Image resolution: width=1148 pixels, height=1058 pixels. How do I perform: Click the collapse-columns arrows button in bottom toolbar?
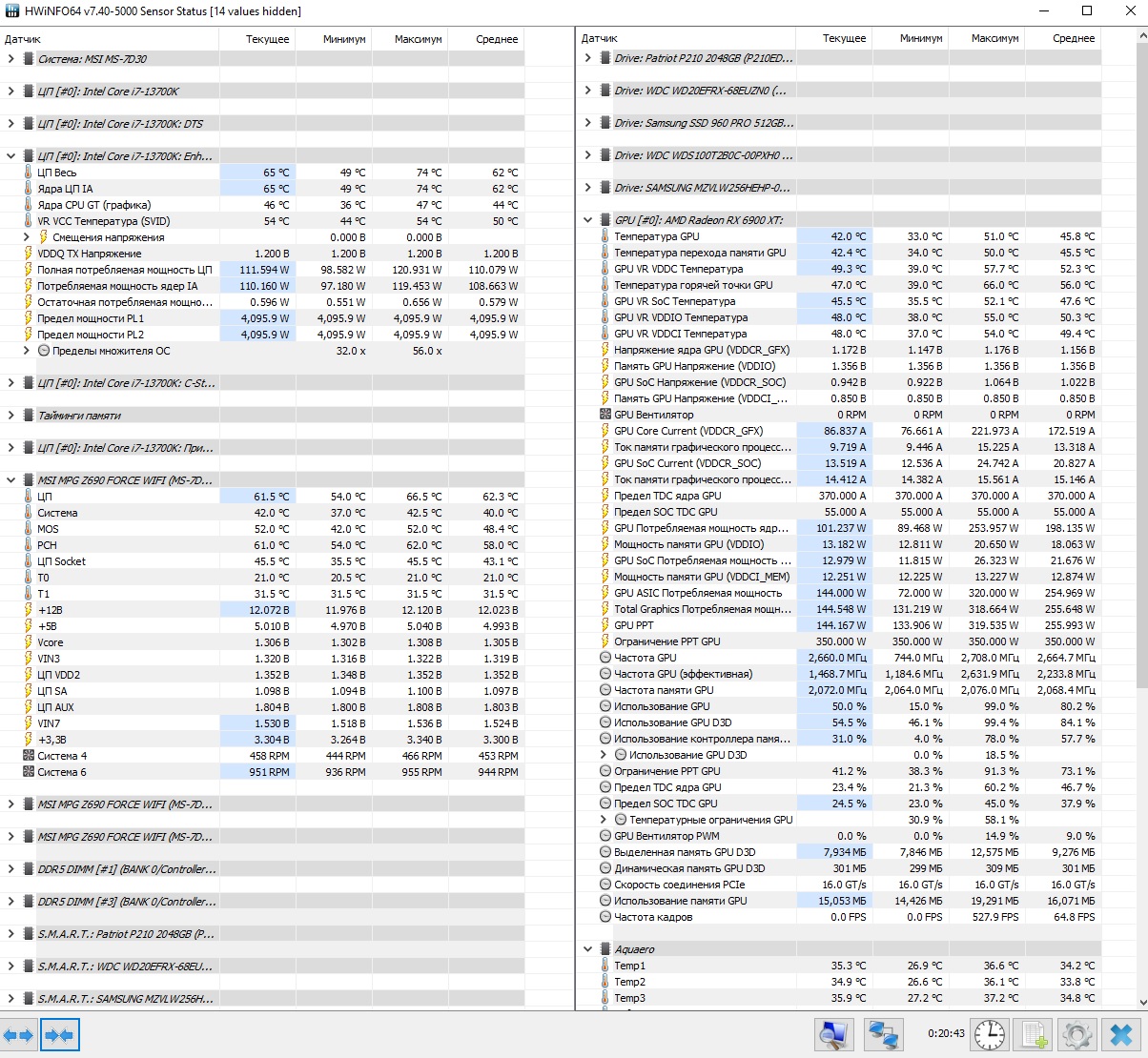(59, 1035)
